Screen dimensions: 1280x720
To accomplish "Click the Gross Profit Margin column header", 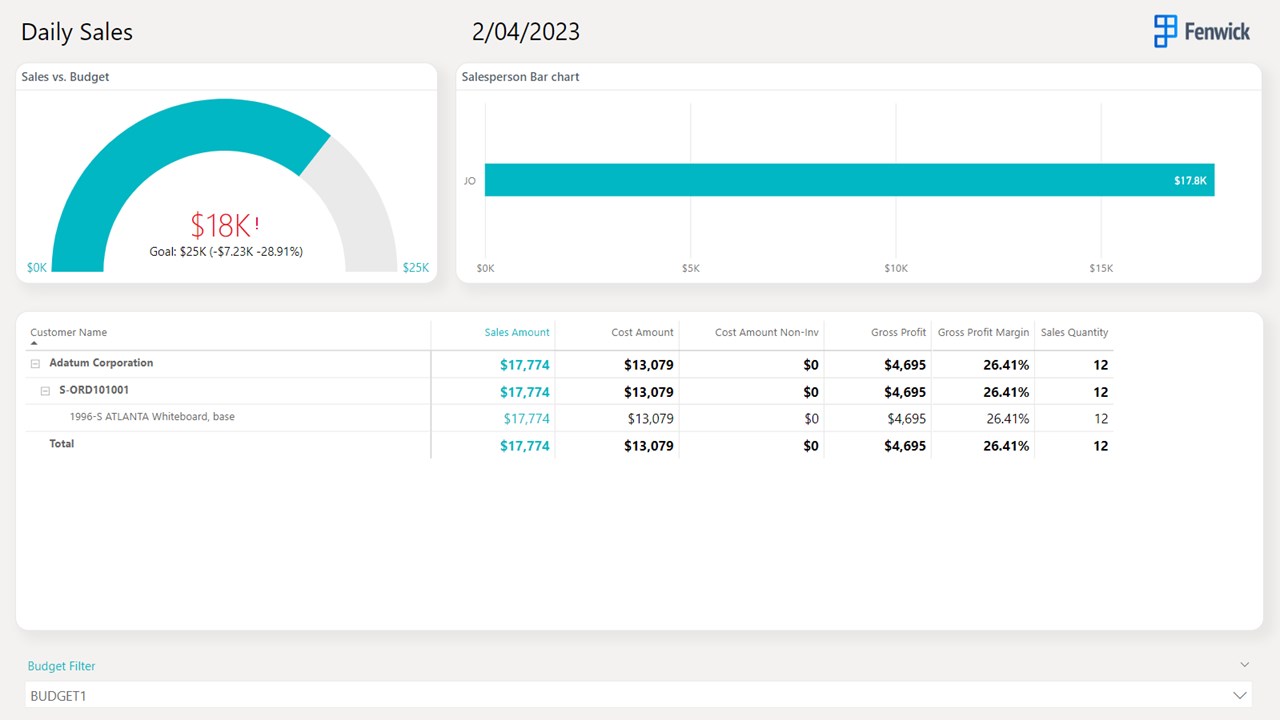I will pyautogui.click(x=983, y=332).
